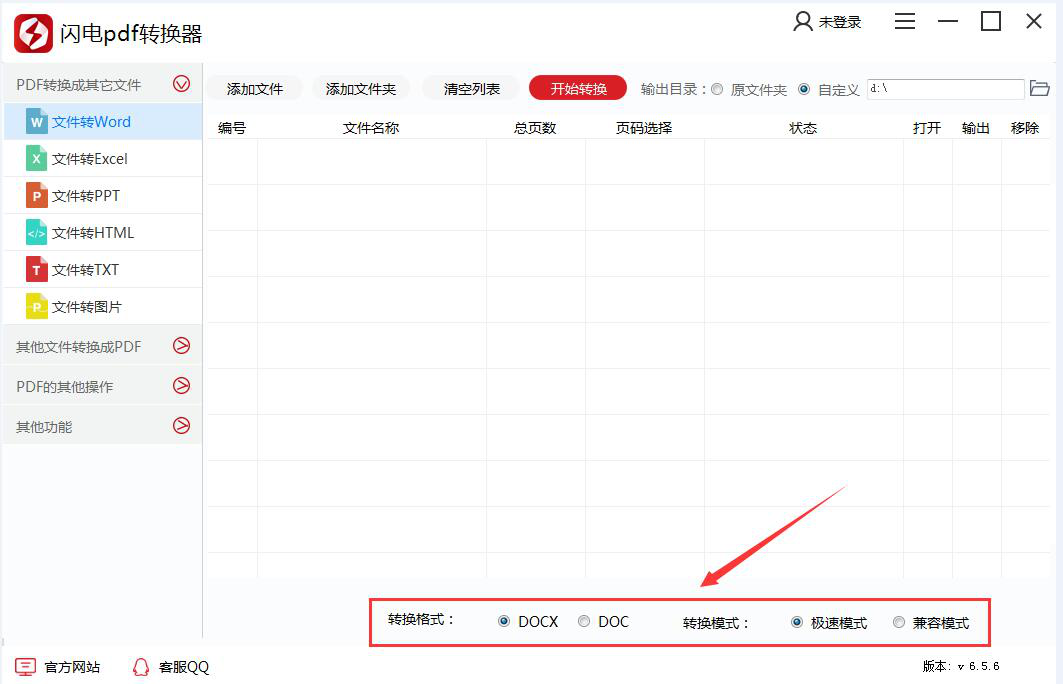Click the PPT icon for 文件转PPT
Screen dimensions: 1063x684
click(x=37, y=195)
